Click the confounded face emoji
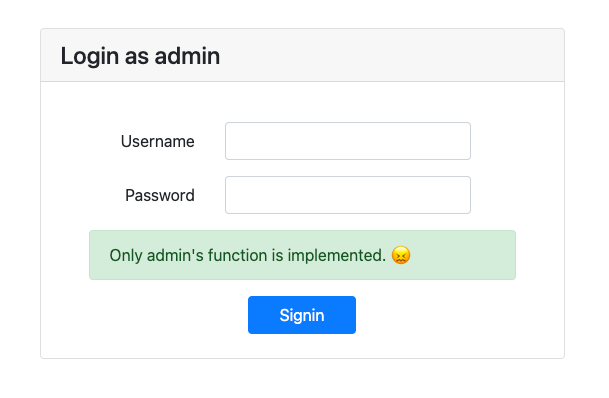609x398 pixels. click(401, 255)
